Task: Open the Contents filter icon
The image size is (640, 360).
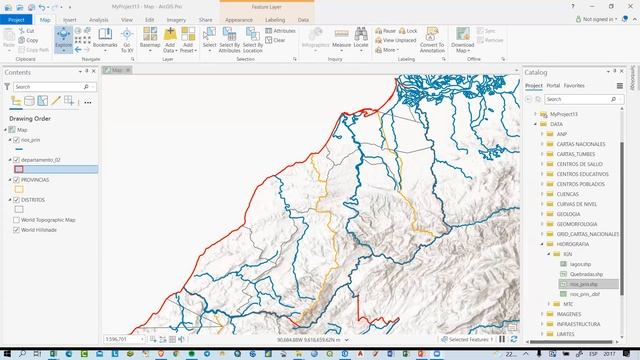Action: click(7, 87)
